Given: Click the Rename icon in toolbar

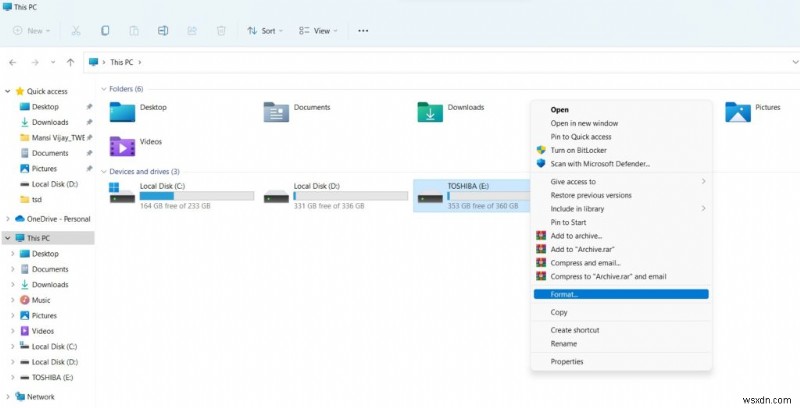Looking at the screenshot, I should (x=163, y=31).
